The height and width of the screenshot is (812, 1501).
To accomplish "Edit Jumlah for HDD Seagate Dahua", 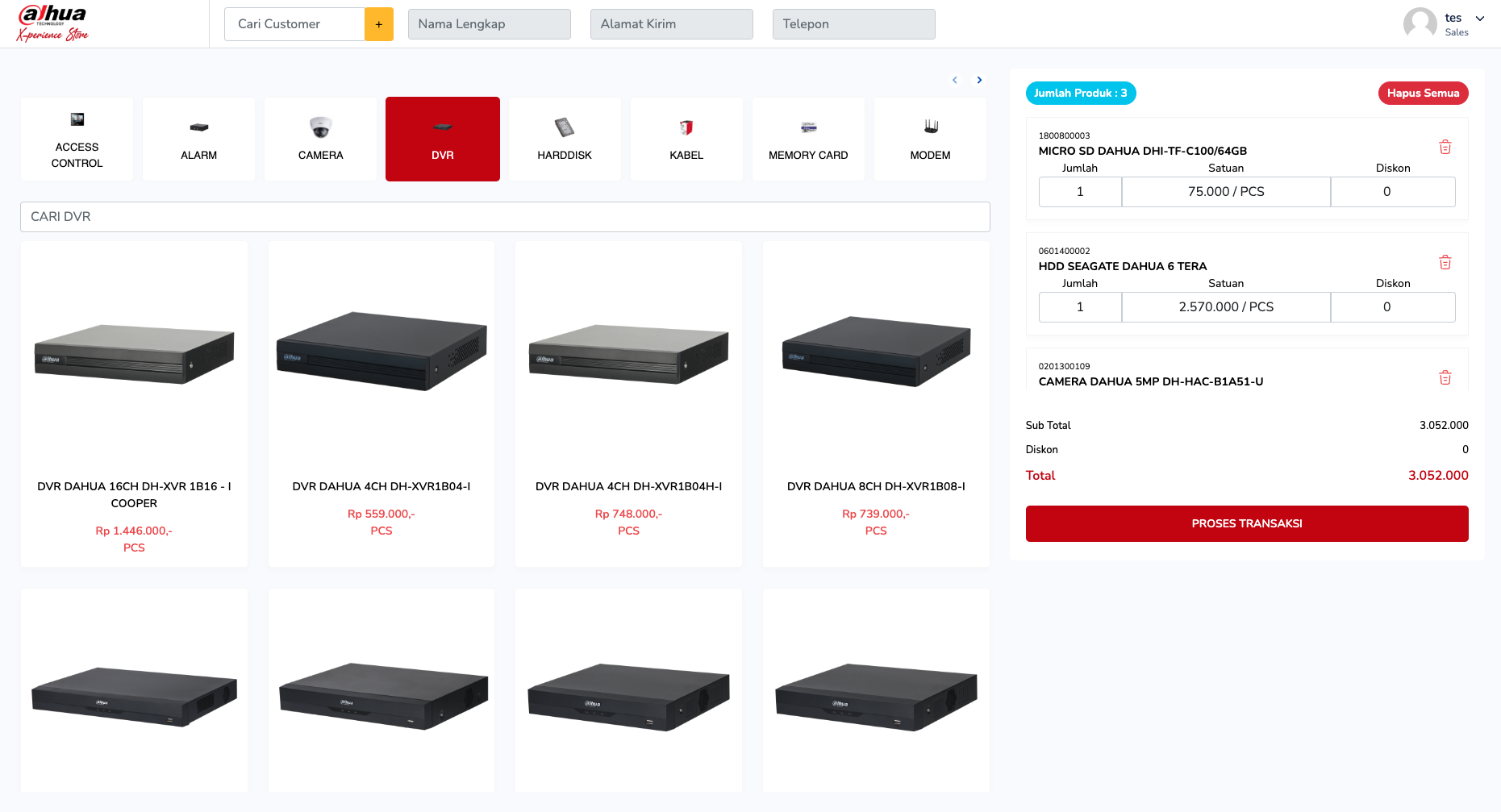I will coord(1080,307).
